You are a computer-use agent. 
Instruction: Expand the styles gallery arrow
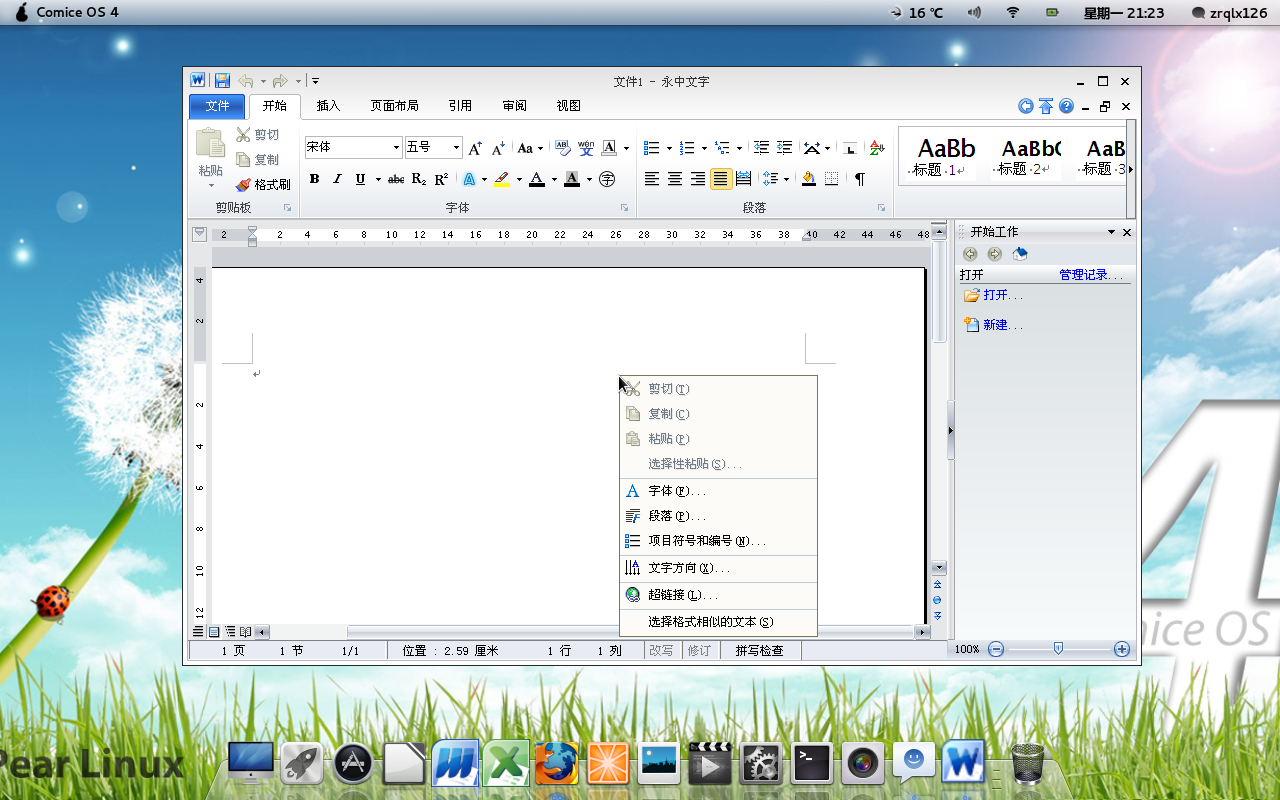1131,170
